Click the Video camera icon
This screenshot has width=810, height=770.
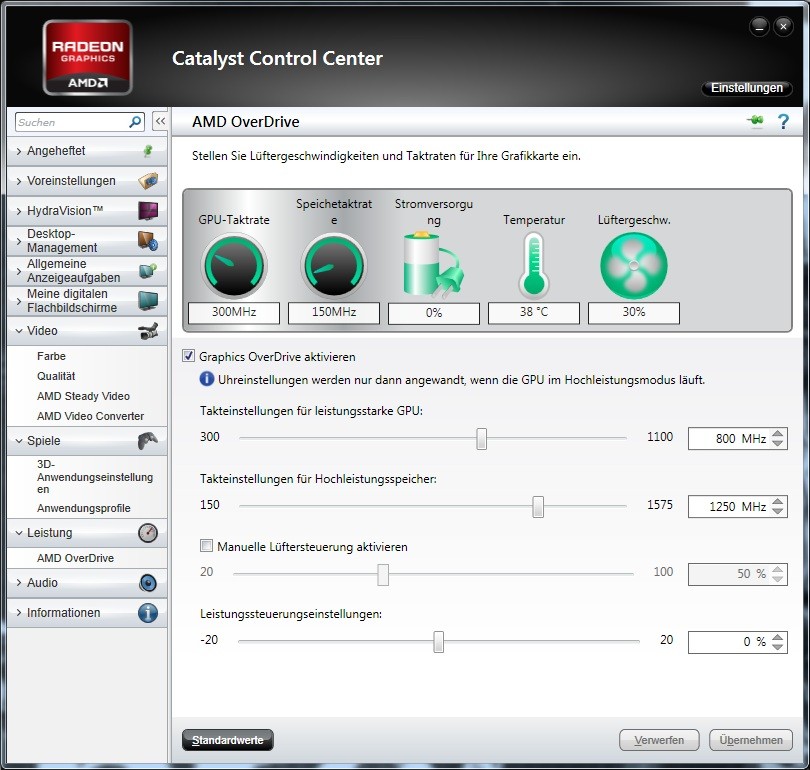[148, 331]
